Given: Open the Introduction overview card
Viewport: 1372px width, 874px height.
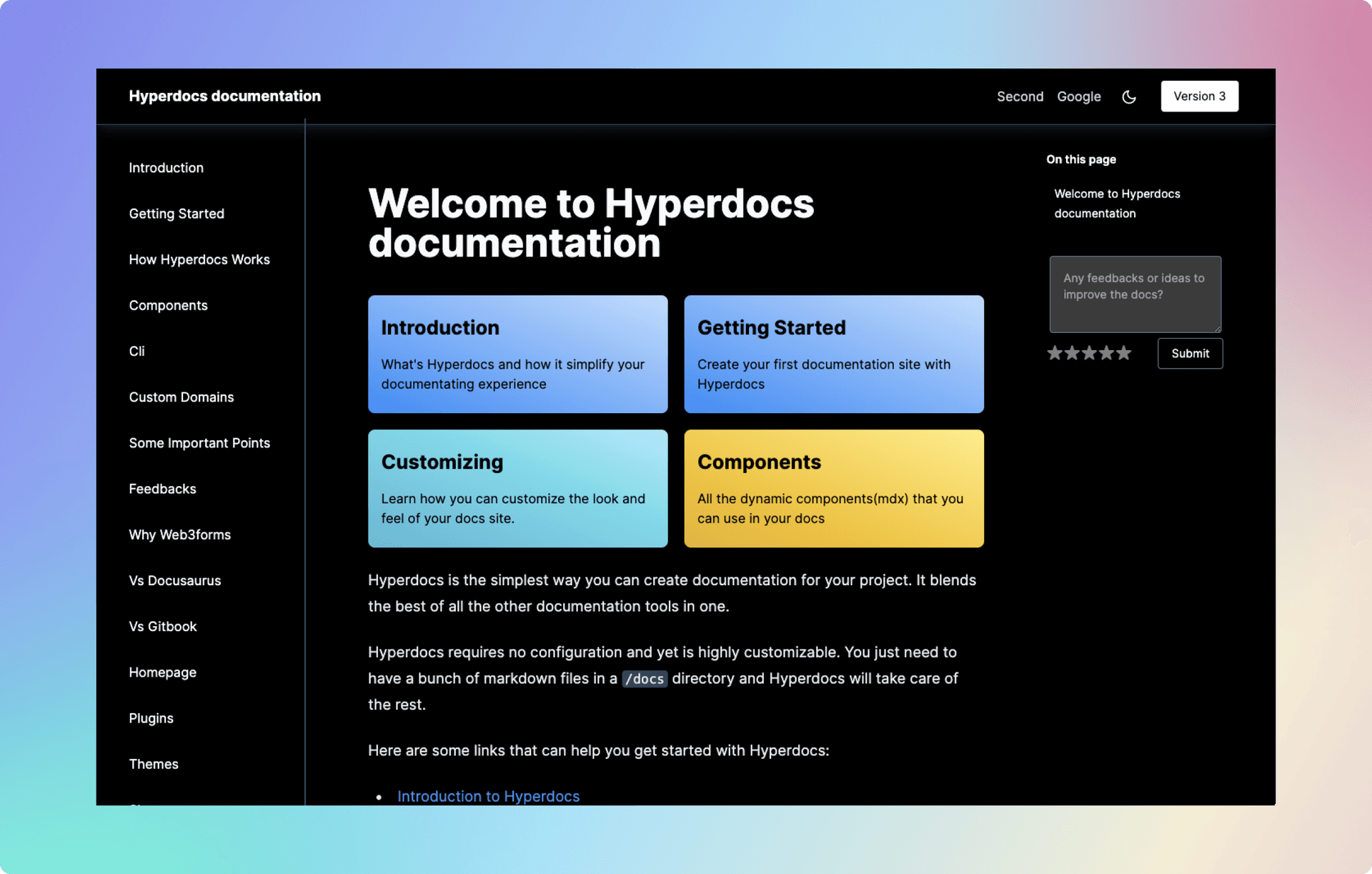Looking at the screenshot, I should (517, 354).
